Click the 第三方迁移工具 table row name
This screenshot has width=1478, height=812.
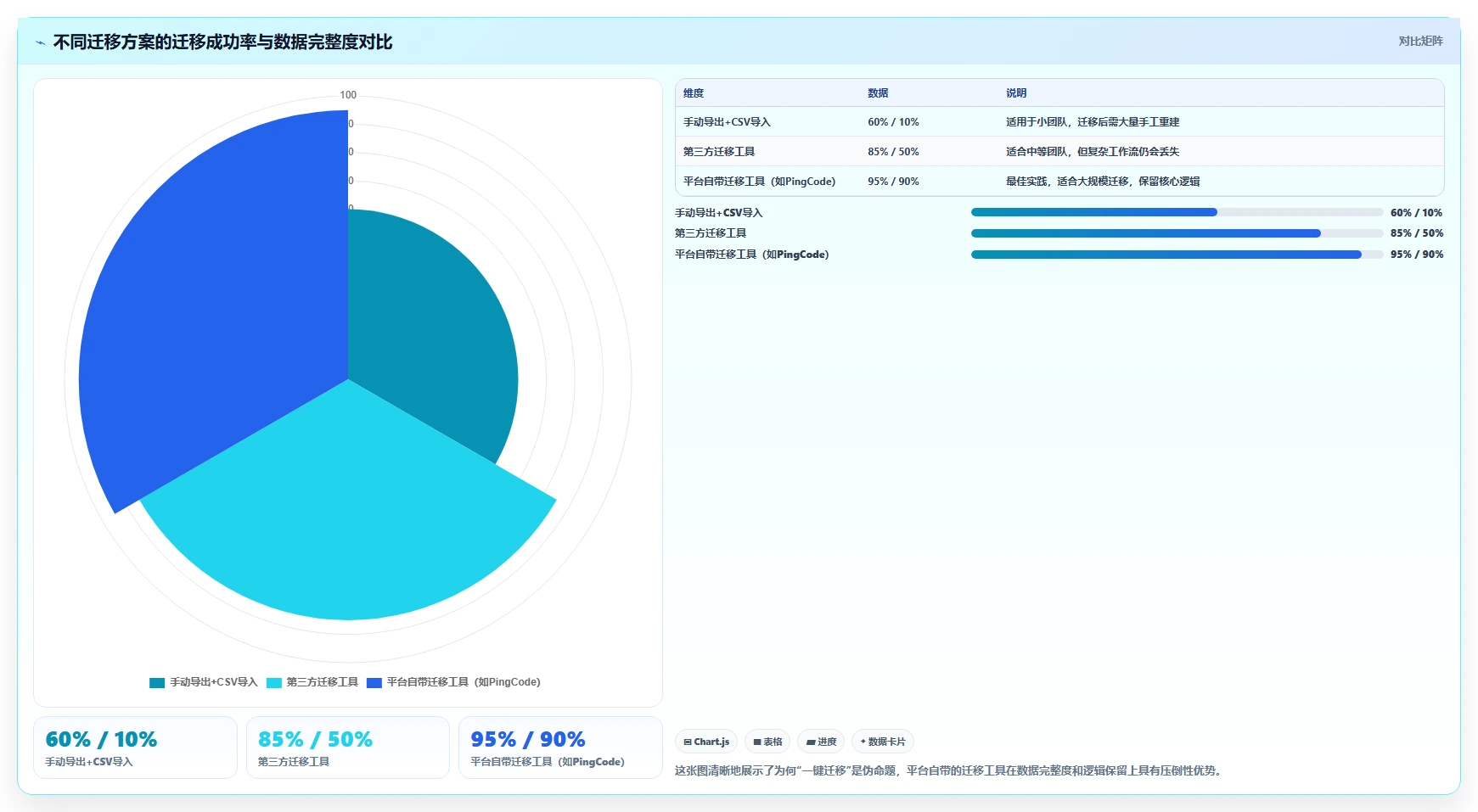click(x=719, y=152)
